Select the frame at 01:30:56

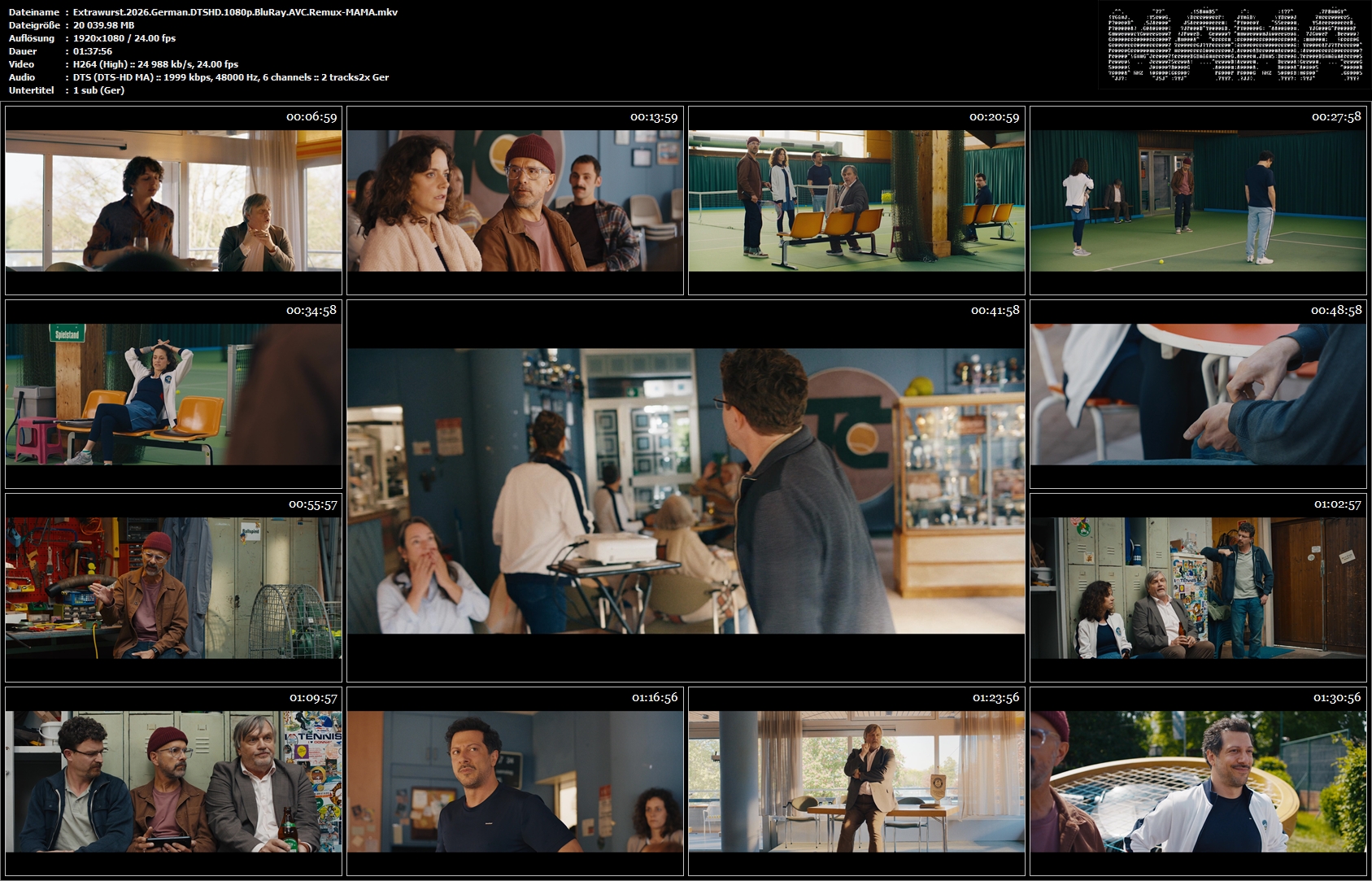tap(1198, 781)
